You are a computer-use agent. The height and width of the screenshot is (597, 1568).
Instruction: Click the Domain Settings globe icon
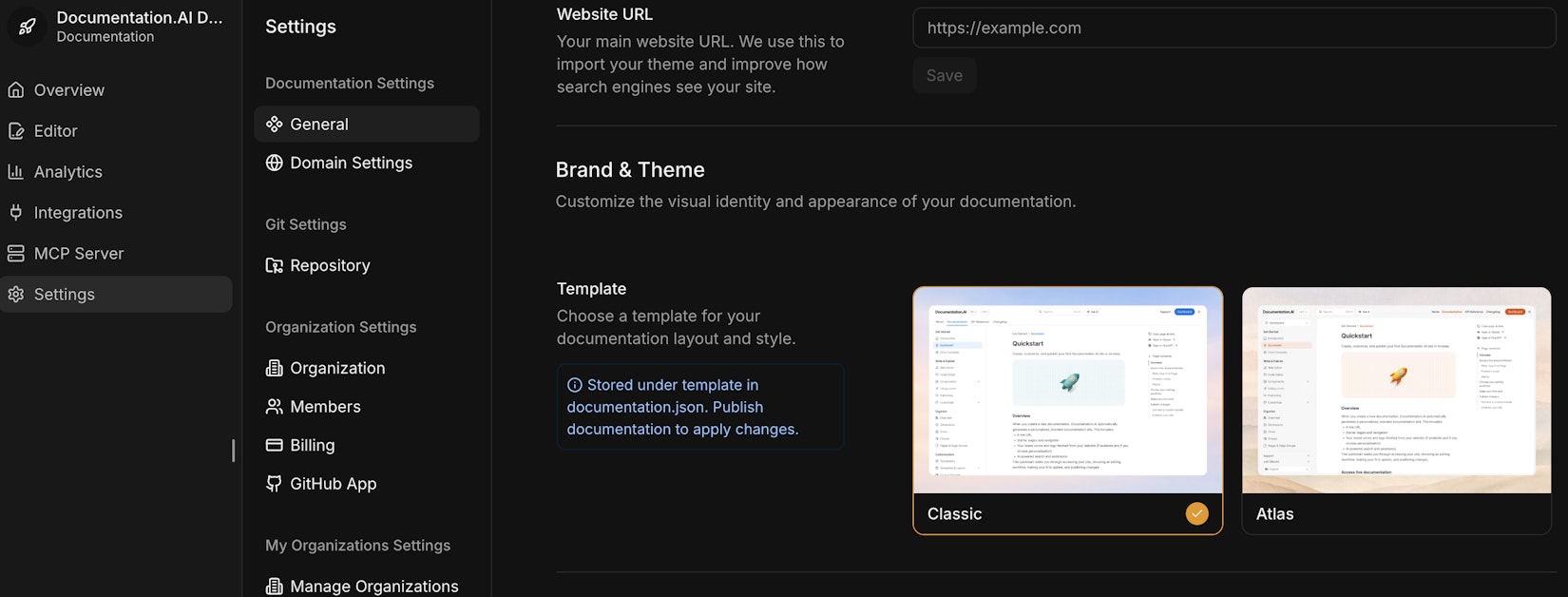tap(275, 163)
